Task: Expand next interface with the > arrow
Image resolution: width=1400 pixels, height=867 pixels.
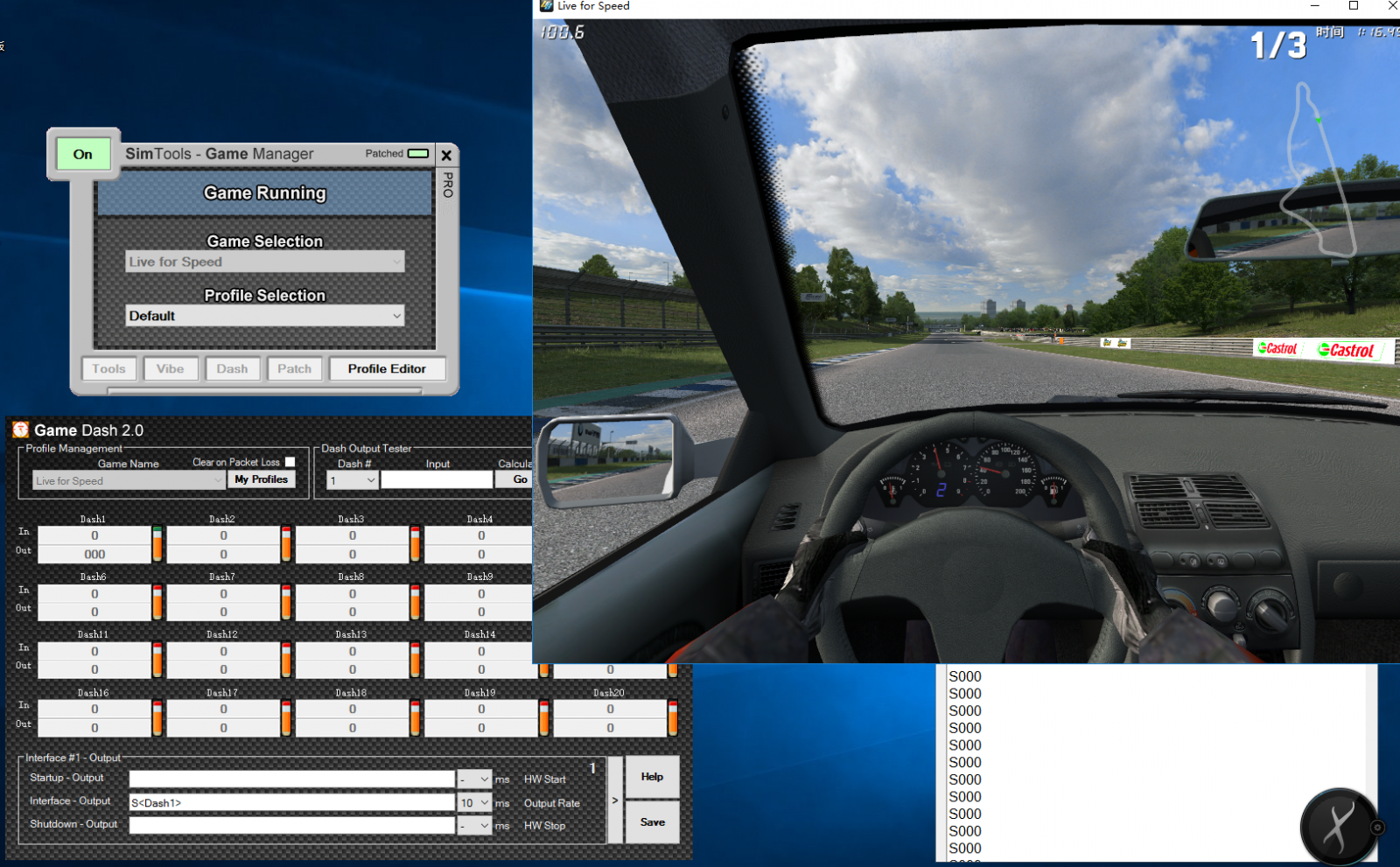Action: (615, 800)
